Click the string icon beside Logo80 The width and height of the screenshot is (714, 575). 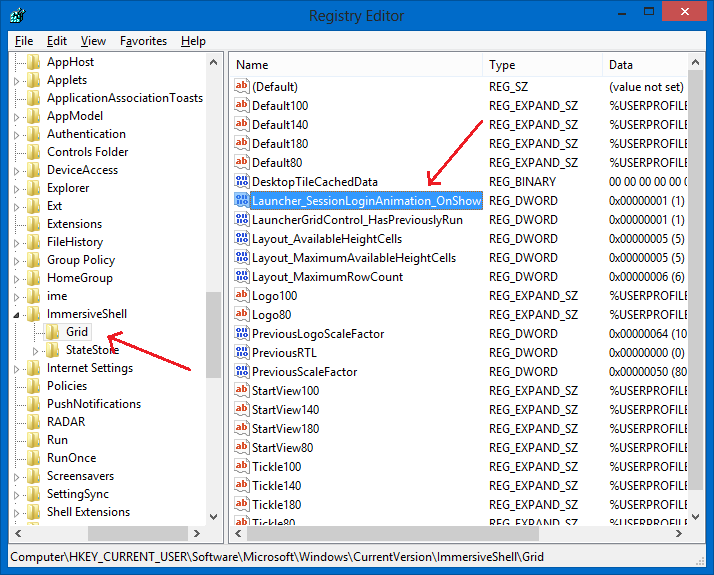(x=241, y=314)
